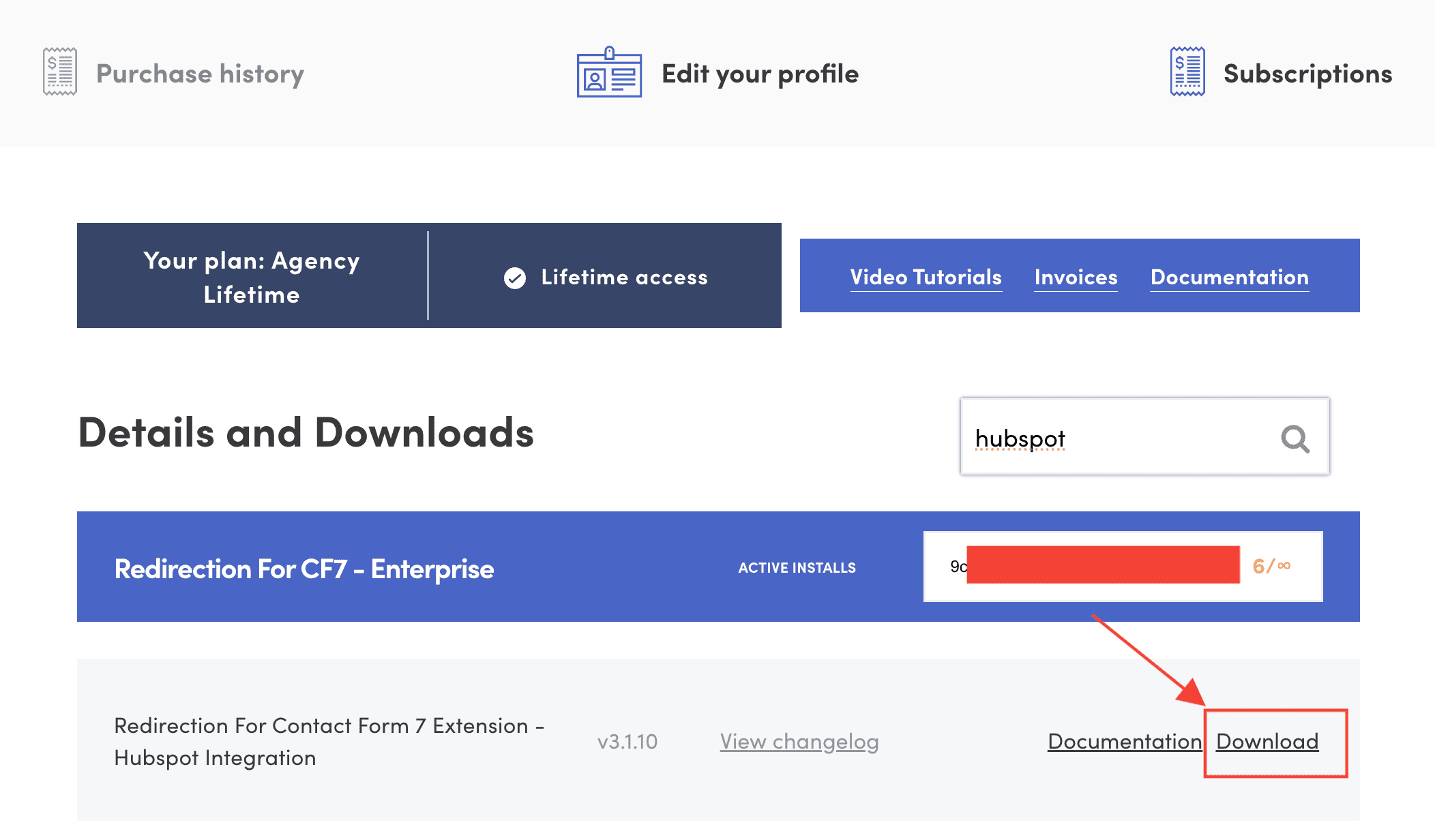
Task: Open the Purchase history text label
Action: click(200, 74)
